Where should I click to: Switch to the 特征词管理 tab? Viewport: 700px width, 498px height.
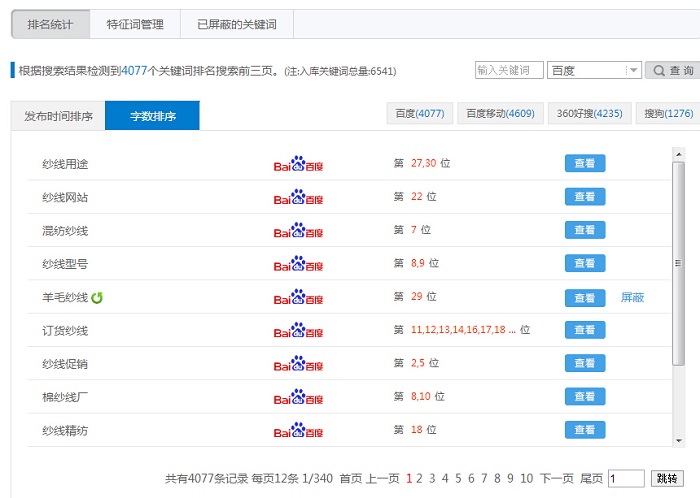tap(135, 23)
